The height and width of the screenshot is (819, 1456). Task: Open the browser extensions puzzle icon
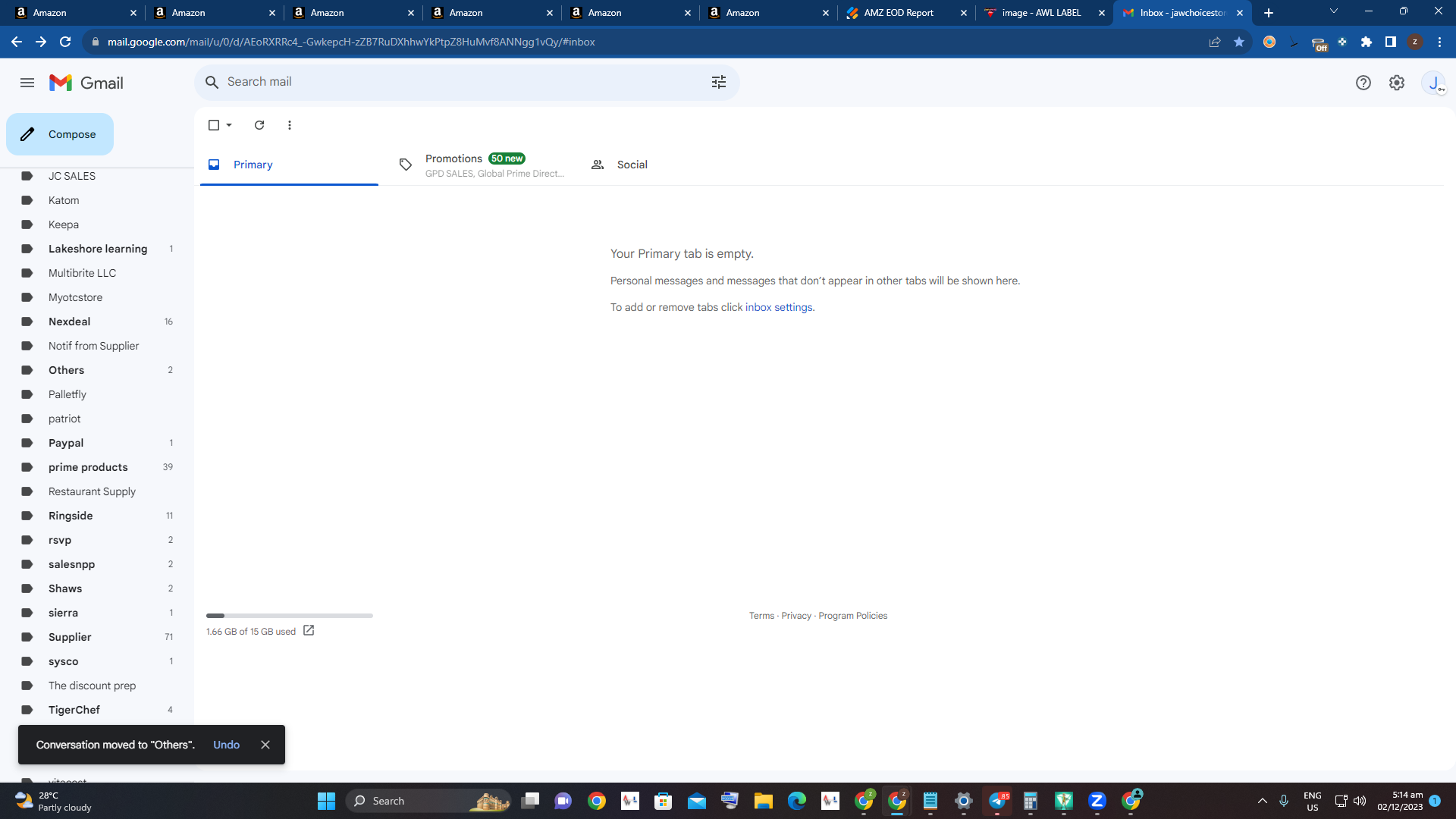point(1367,42)
